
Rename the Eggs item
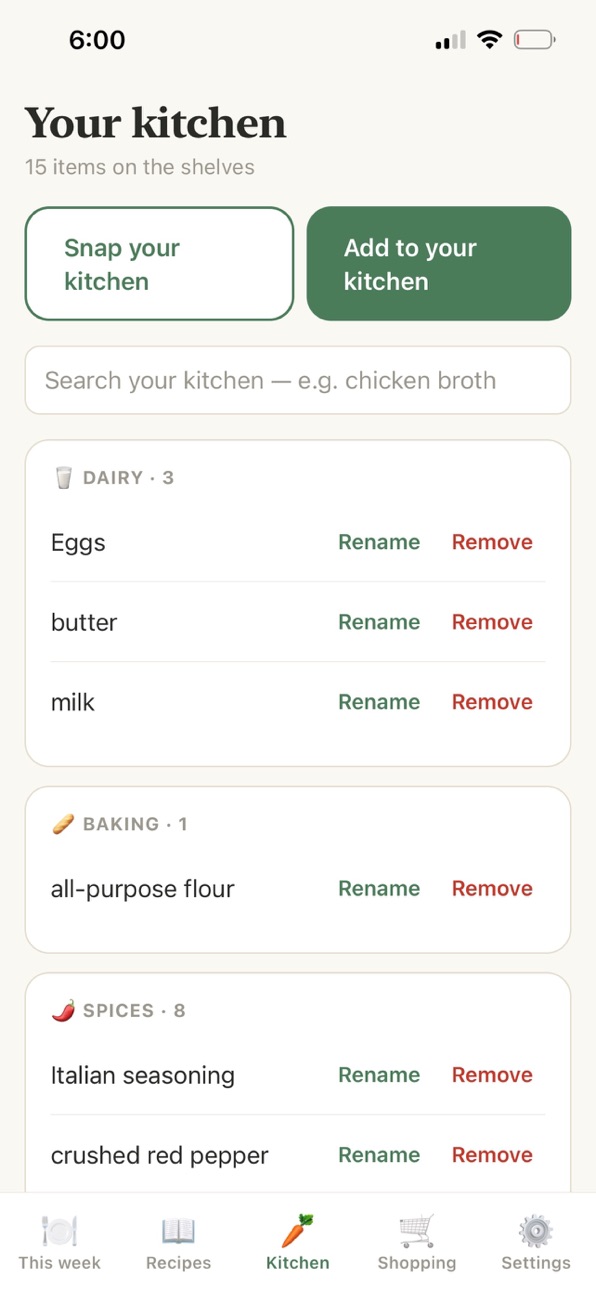(379, 542)
